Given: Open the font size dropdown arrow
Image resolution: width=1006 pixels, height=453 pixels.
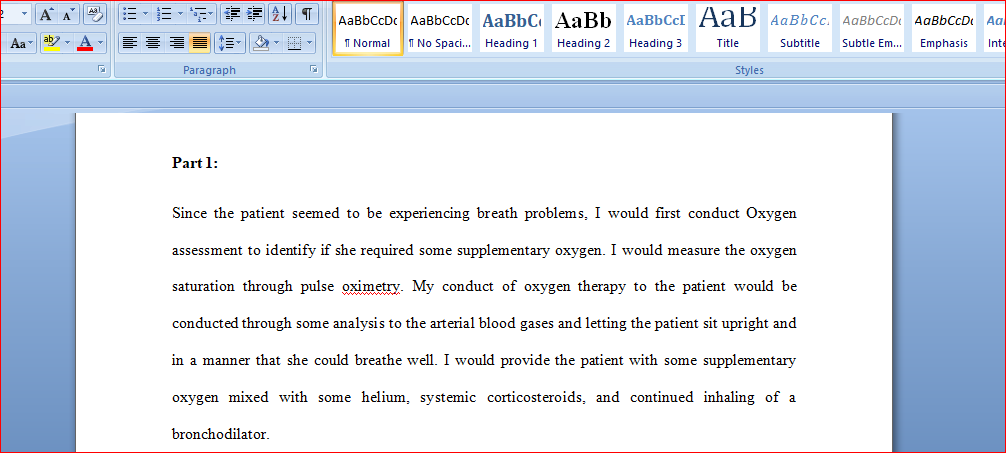Looking at the screenshot, I should [x=24, y=13].
